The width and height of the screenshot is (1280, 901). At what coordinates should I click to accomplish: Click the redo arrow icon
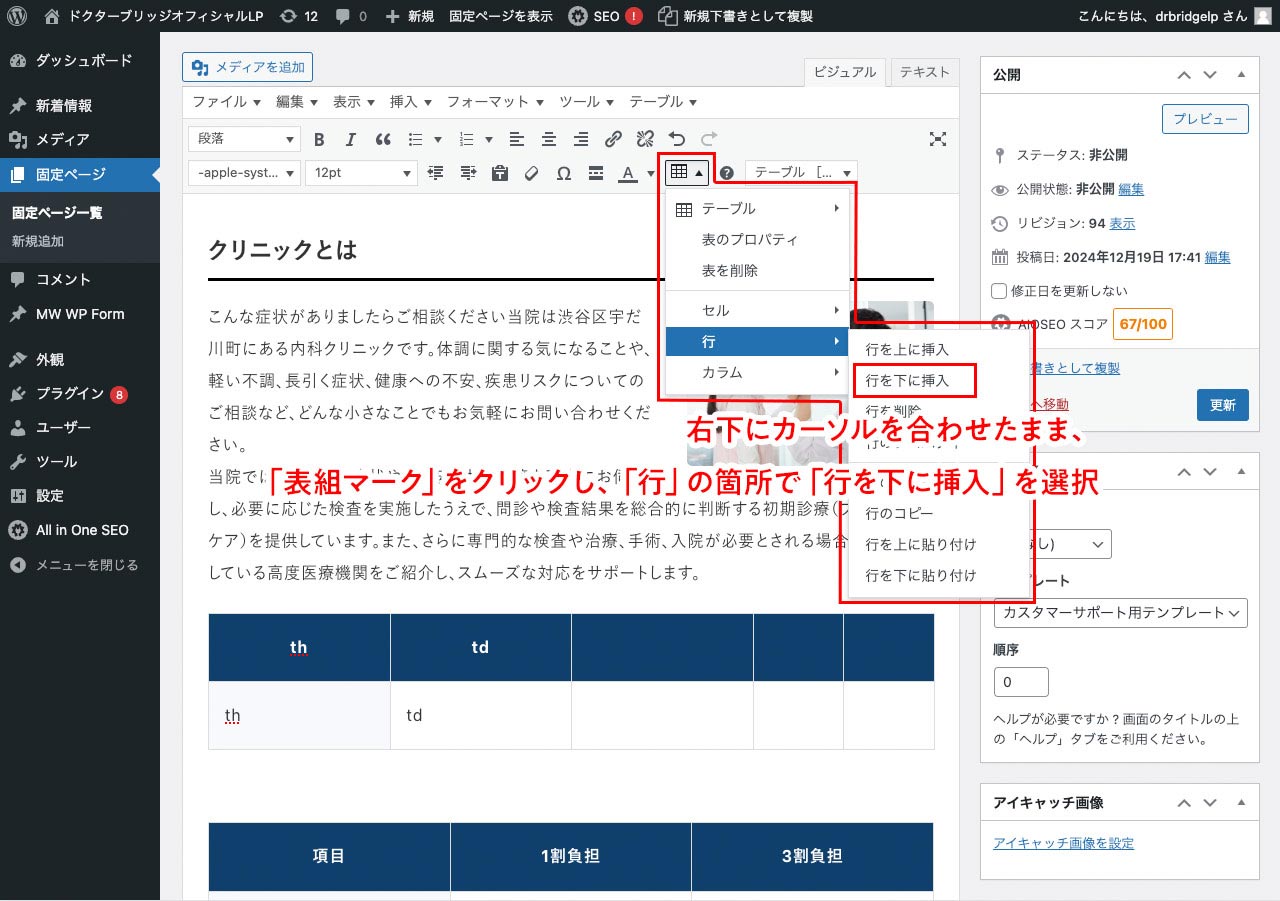tap(709, 140)
